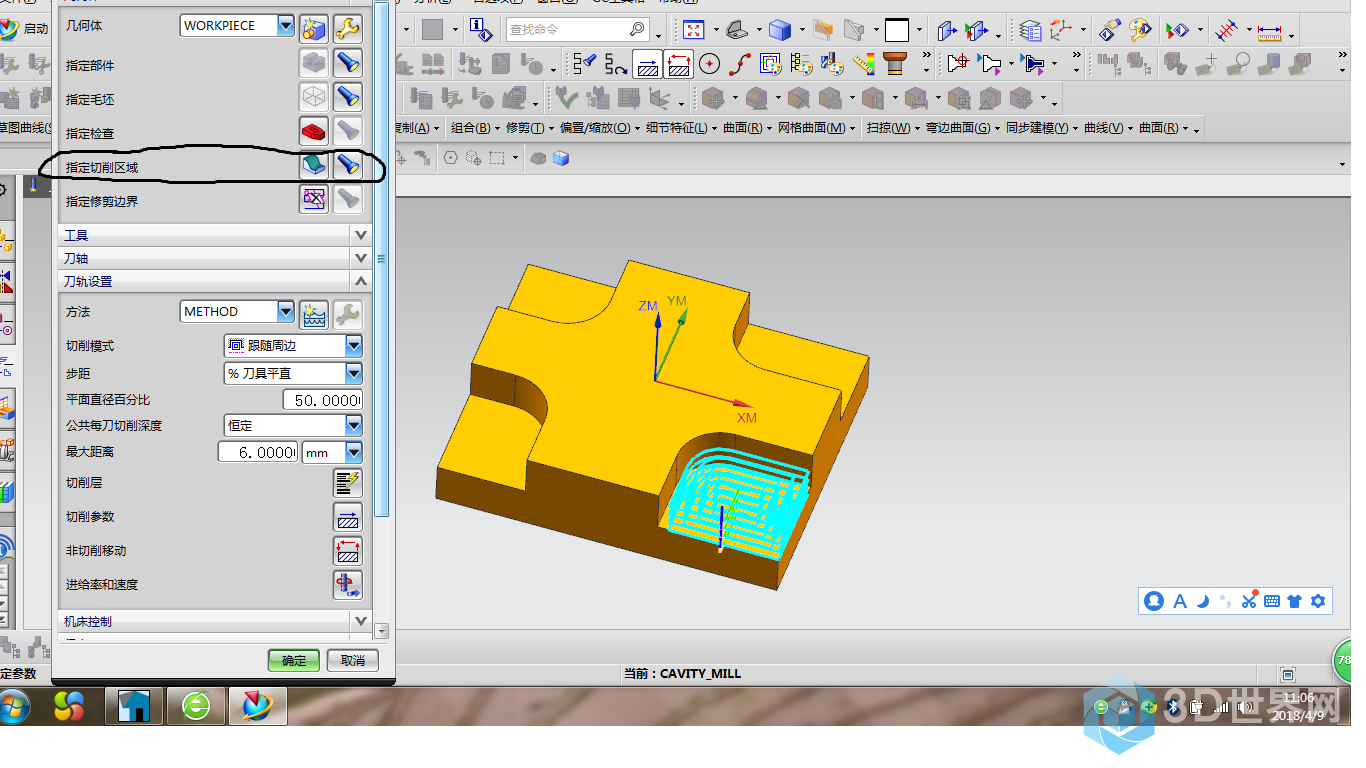Click the create new geometry icon beside WORKPIECE
The width and height of the screenshot is (1366, 768).
(x=314, y=28)
